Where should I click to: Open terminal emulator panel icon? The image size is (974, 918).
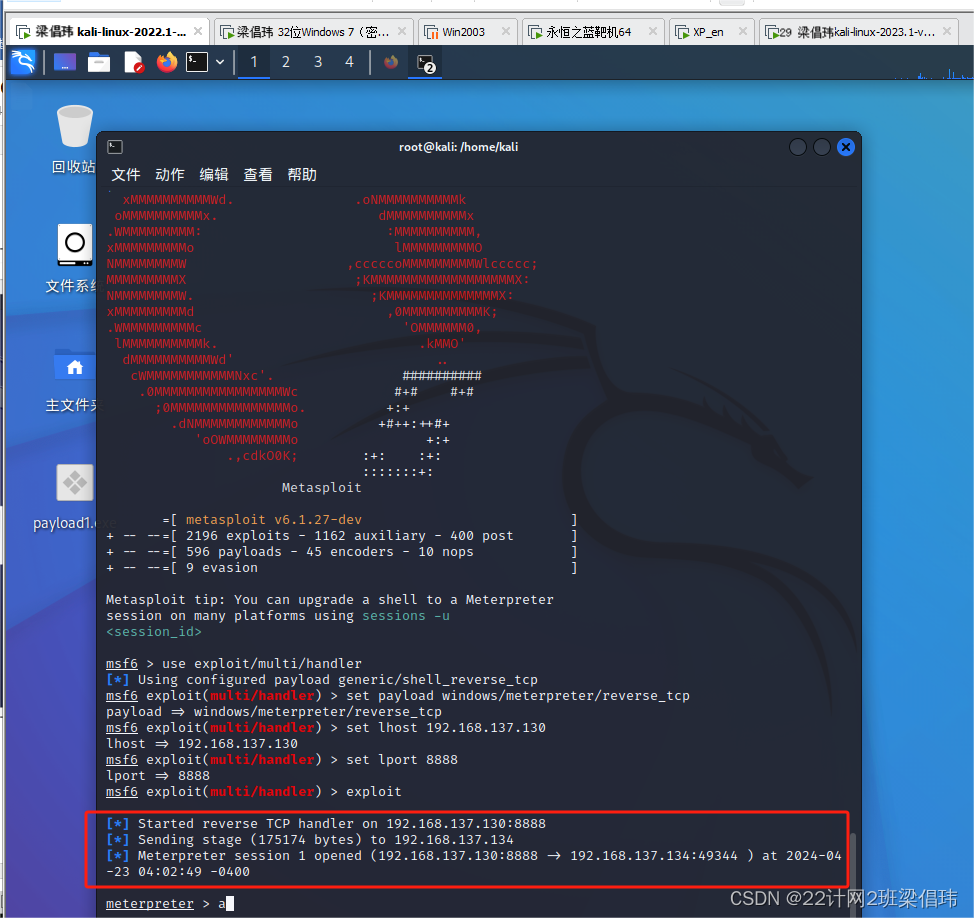coord(197,62)
